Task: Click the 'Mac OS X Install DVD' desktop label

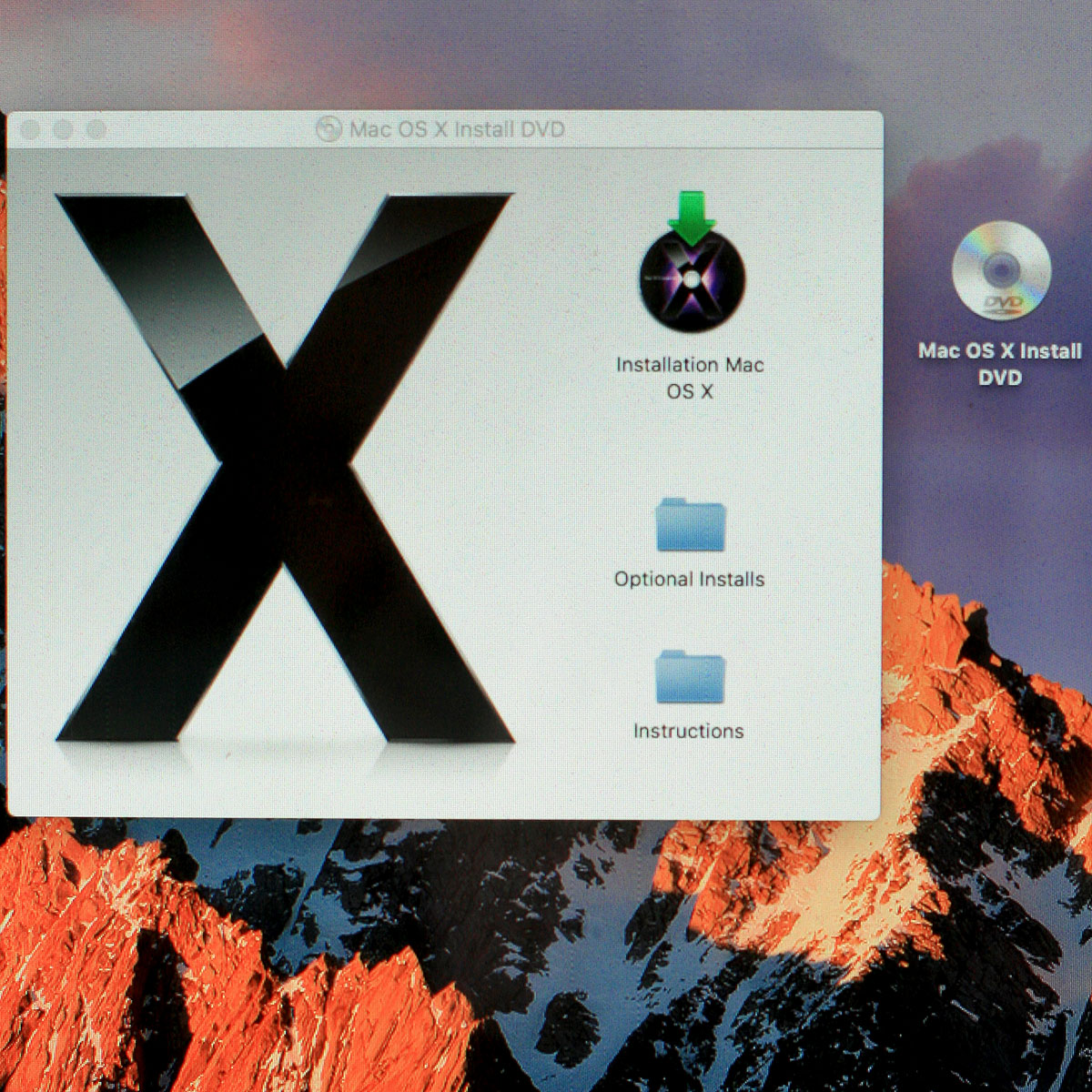Action: pyautogui.click(x=1000, y=364)
